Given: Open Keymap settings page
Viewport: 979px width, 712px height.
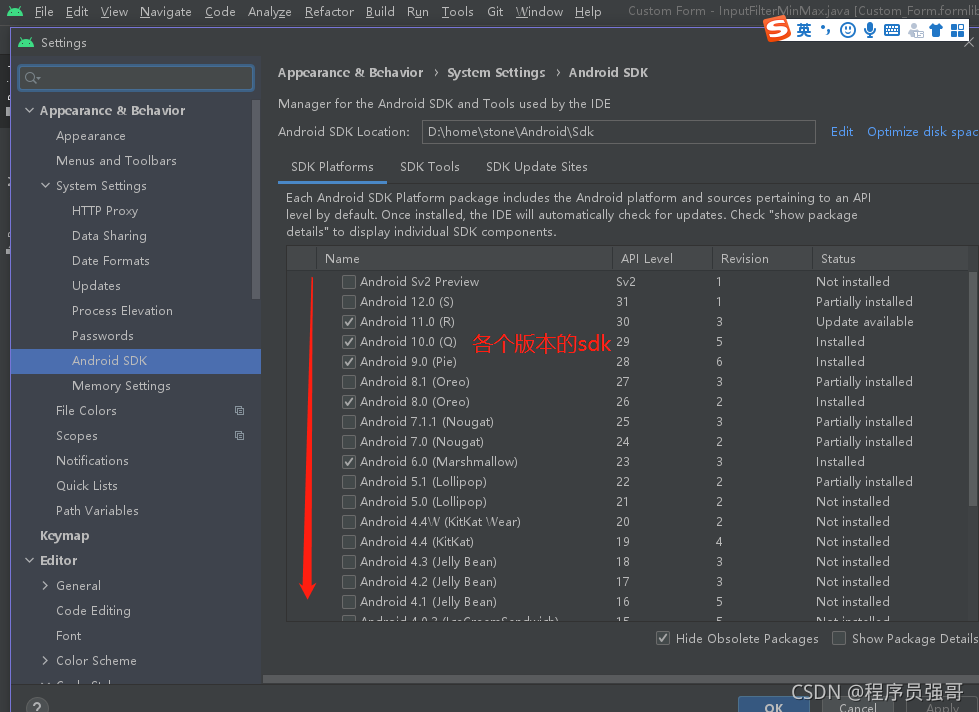Looking at the screenshot, I should click(x=64, y=535).
